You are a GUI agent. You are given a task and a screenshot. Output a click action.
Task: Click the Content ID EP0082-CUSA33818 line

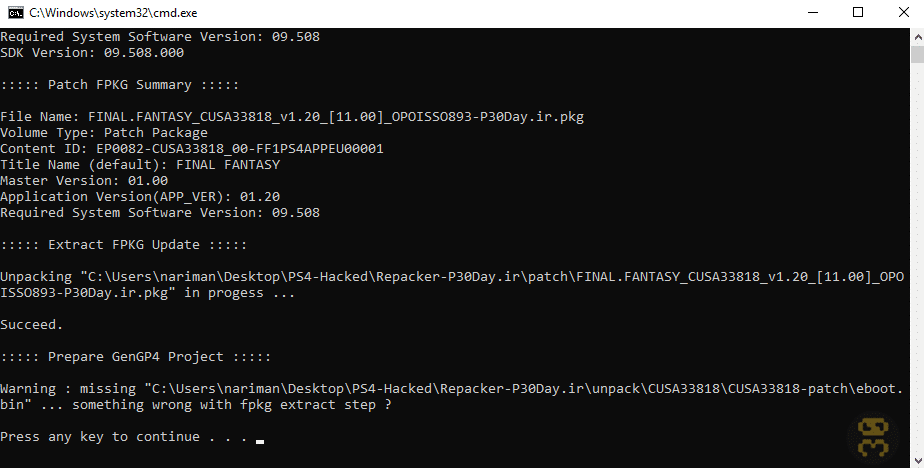(192, 149)
